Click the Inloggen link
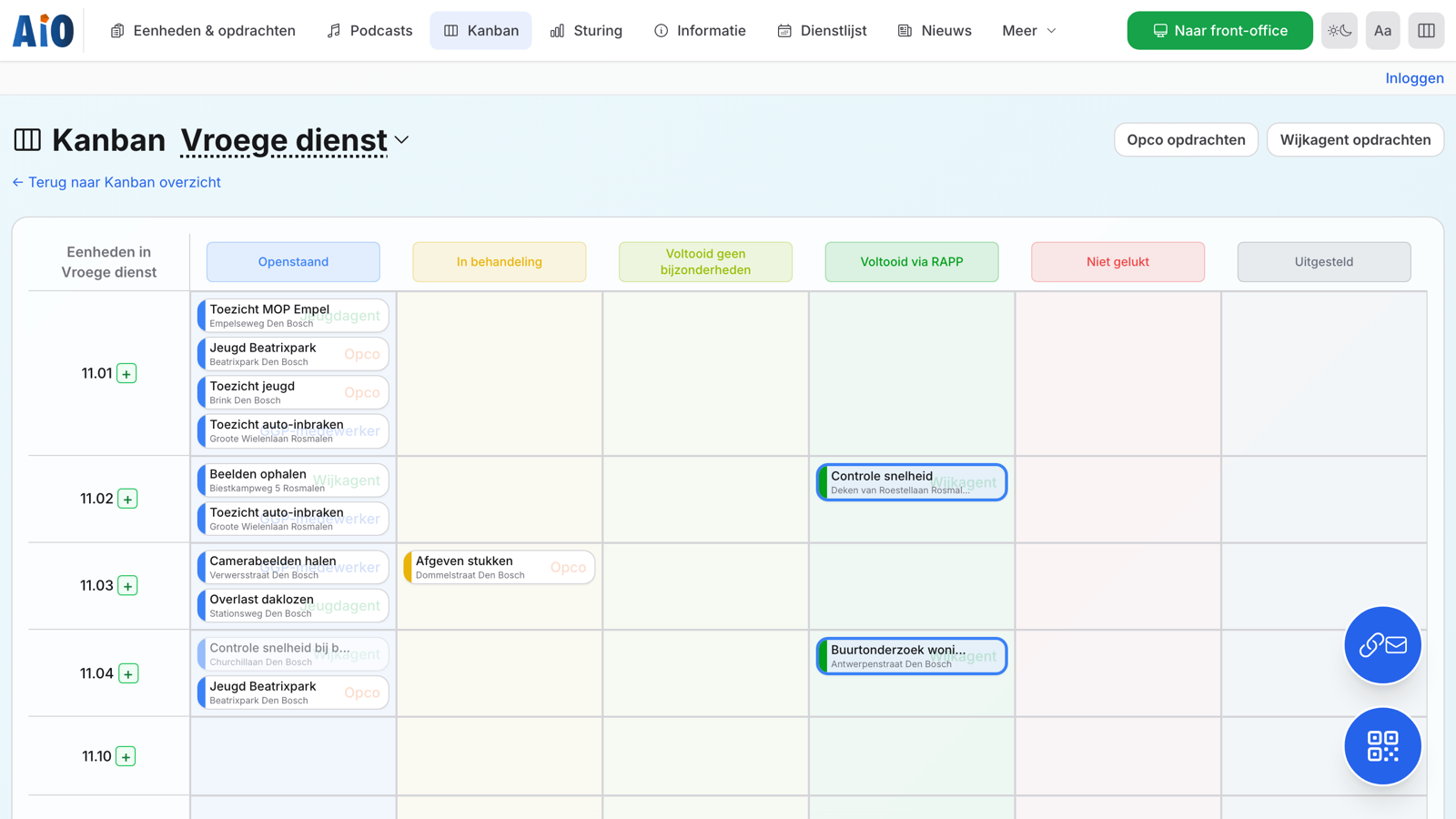This screenshot has width=1456, height=819. point(1414,78)
